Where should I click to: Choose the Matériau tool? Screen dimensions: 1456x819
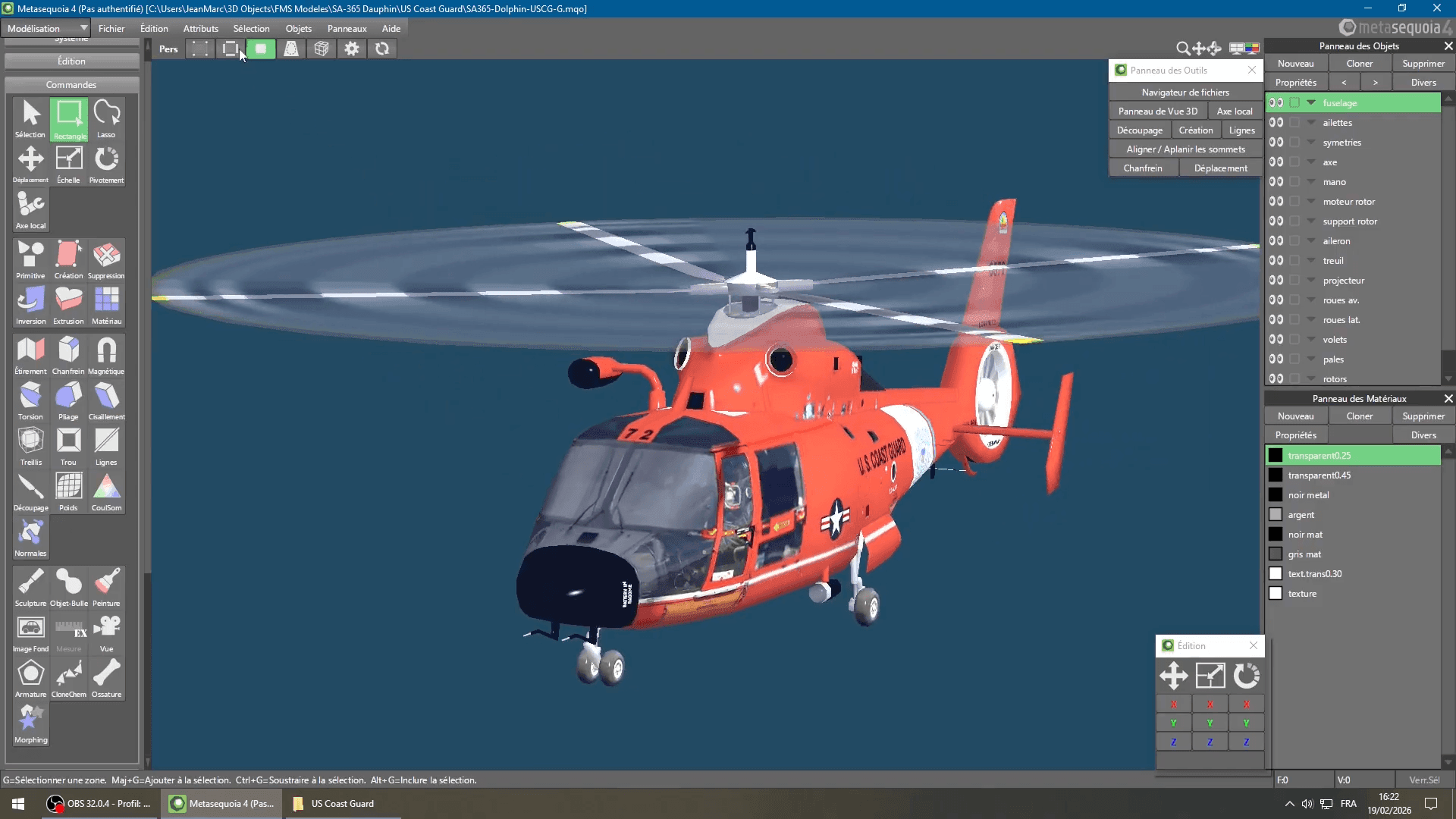(106, 306)
